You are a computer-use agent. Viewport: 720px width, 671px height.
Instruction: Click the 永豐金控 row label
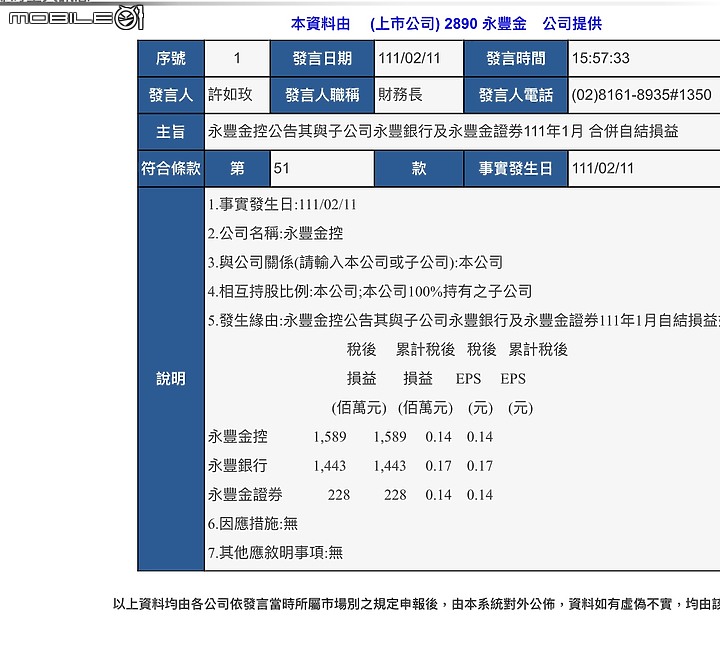pos(237,436)
